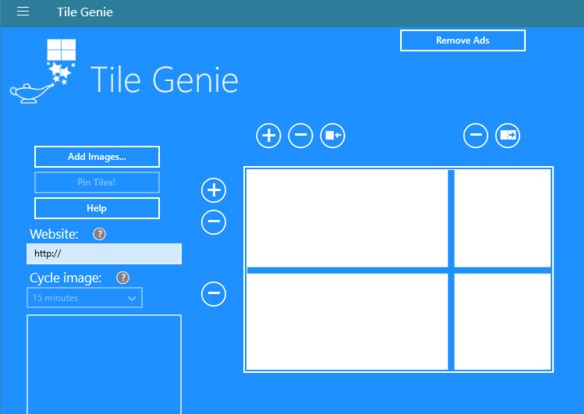The image size is (584, 414).
Task: Open the Help button
Action: click(97, 208)
